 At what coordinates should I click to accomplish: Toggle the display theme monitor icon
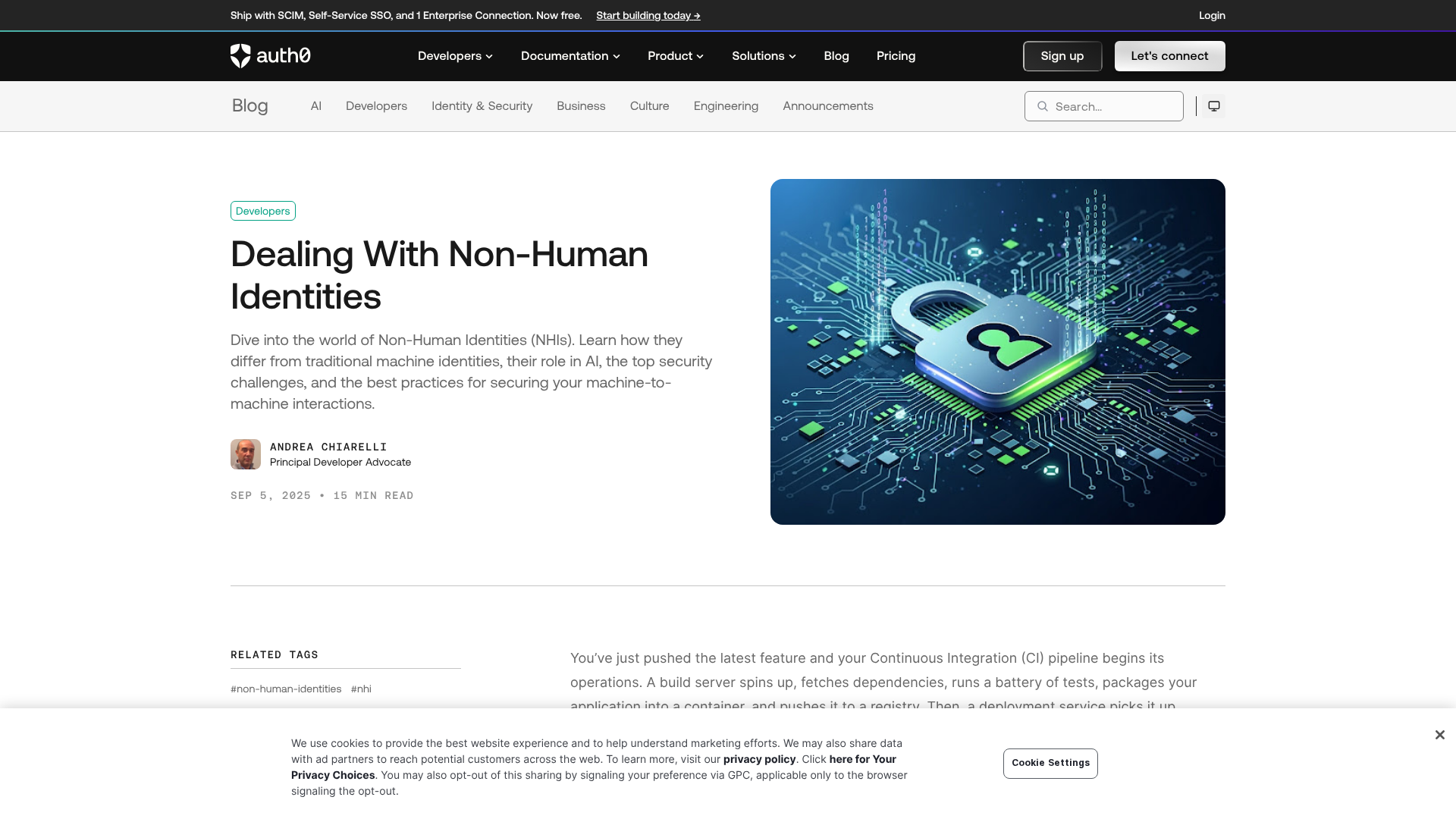[1213, 106]
